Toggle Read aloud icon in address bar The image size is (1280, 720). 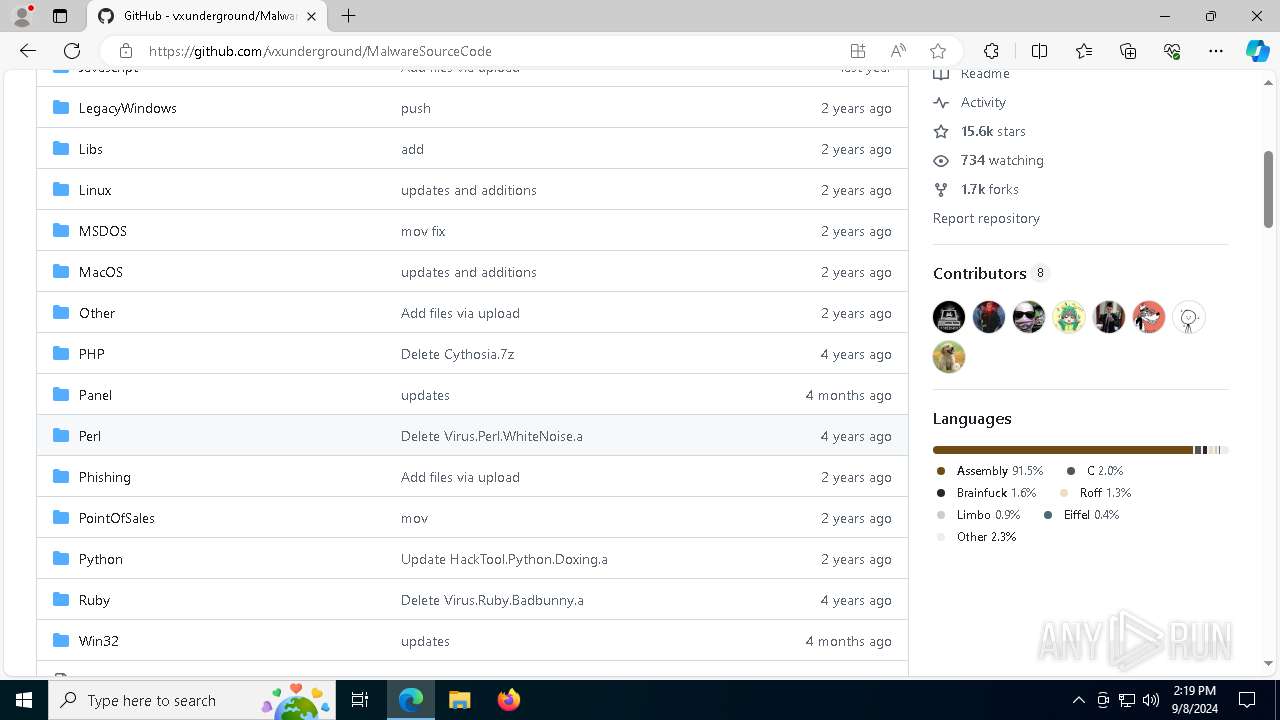coord(898,51)
